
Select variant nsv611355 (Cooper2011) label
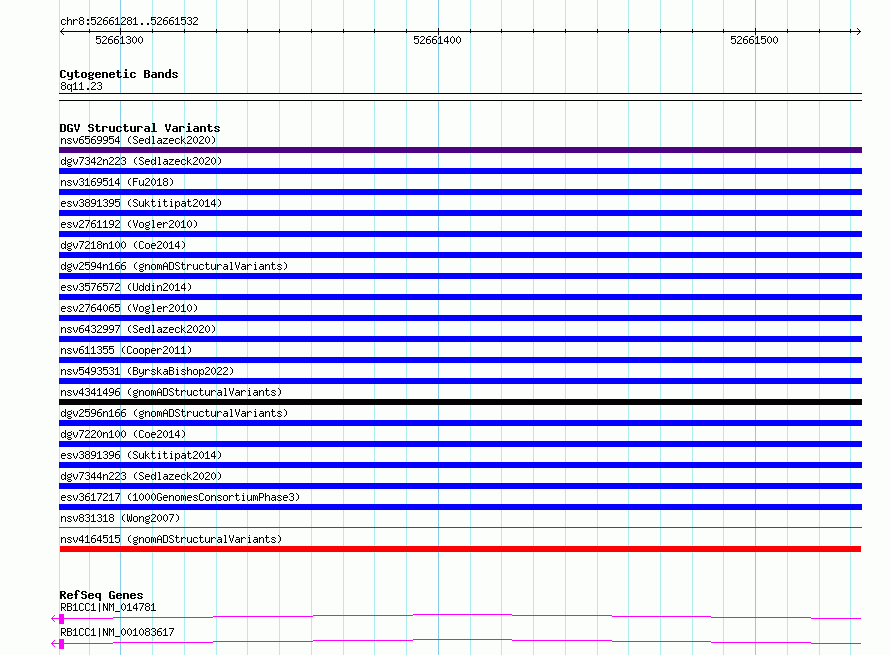pyautogui.click(x=126, y=350)
